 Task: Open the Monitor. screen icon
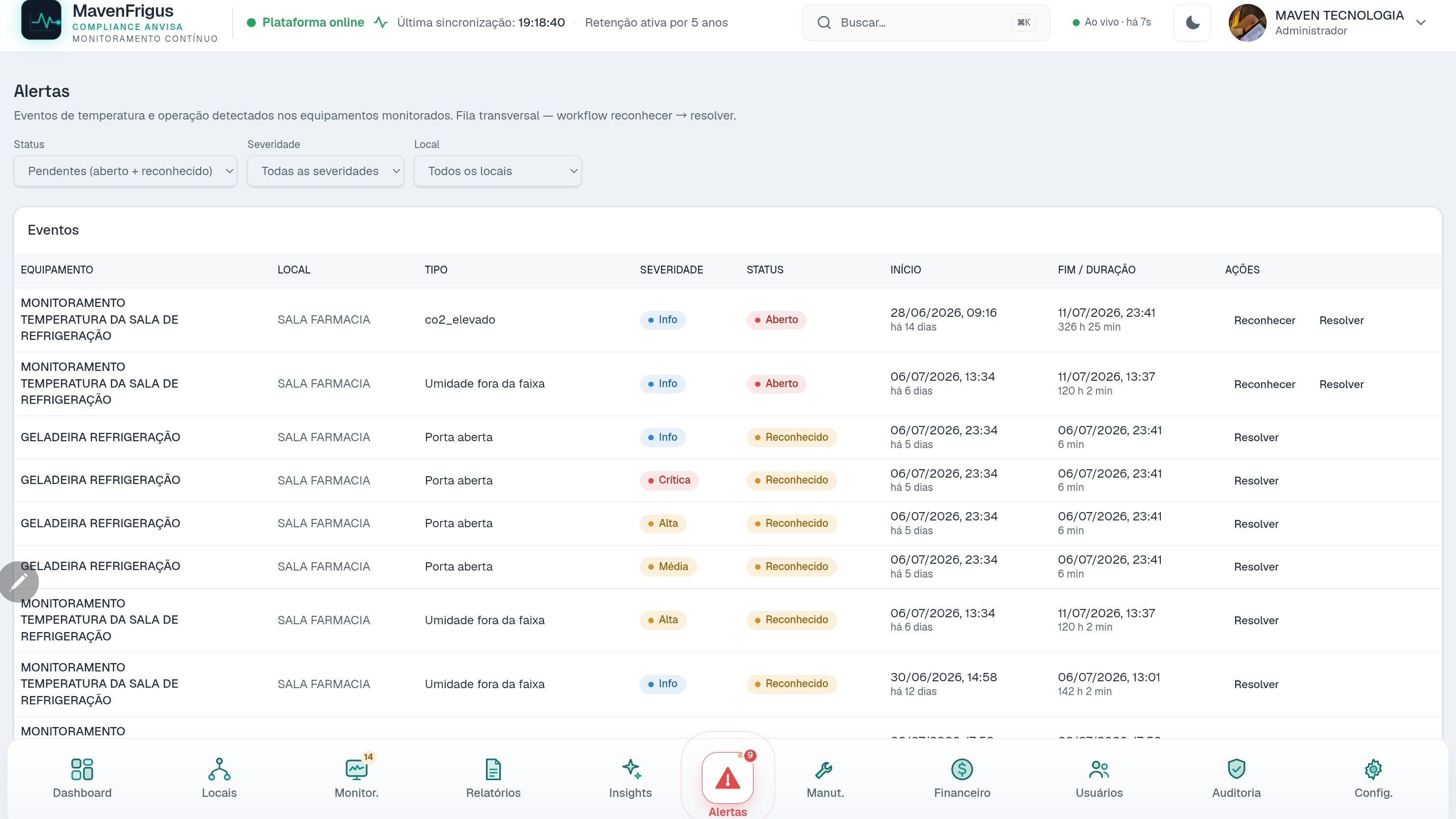click(x=356, y=769)
